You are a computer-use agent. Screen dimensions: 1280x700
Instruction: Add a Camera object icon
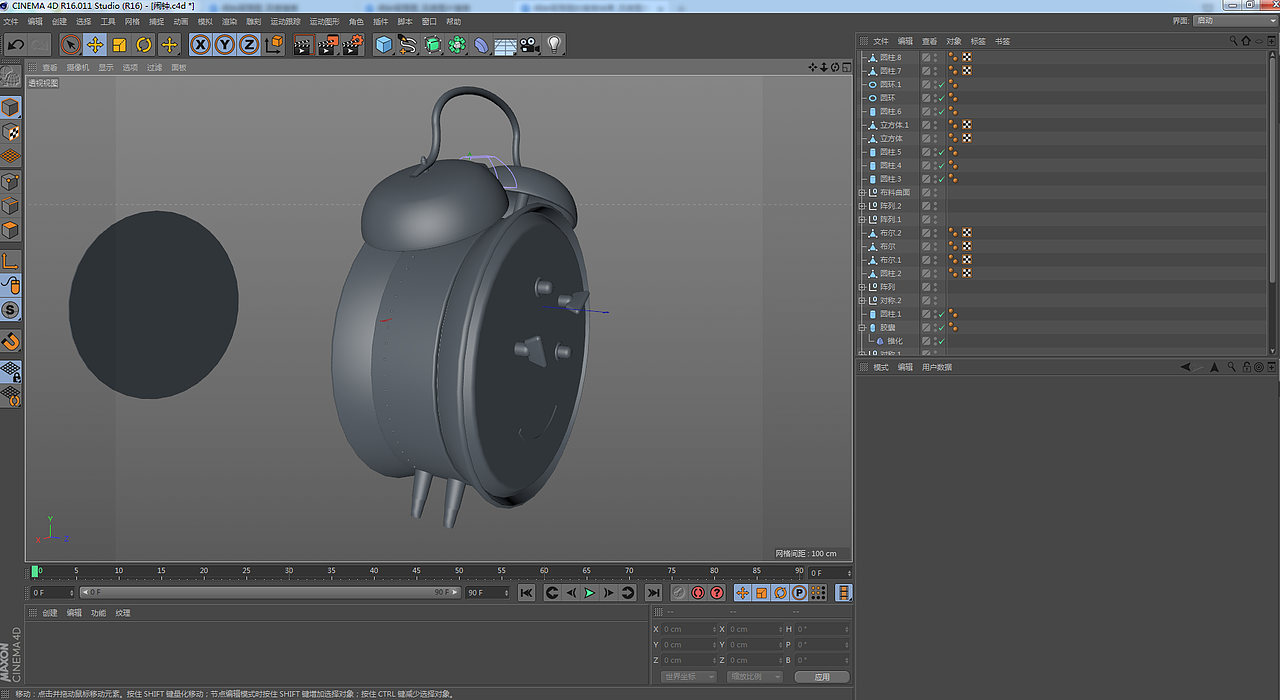click(x=529, y=44)
